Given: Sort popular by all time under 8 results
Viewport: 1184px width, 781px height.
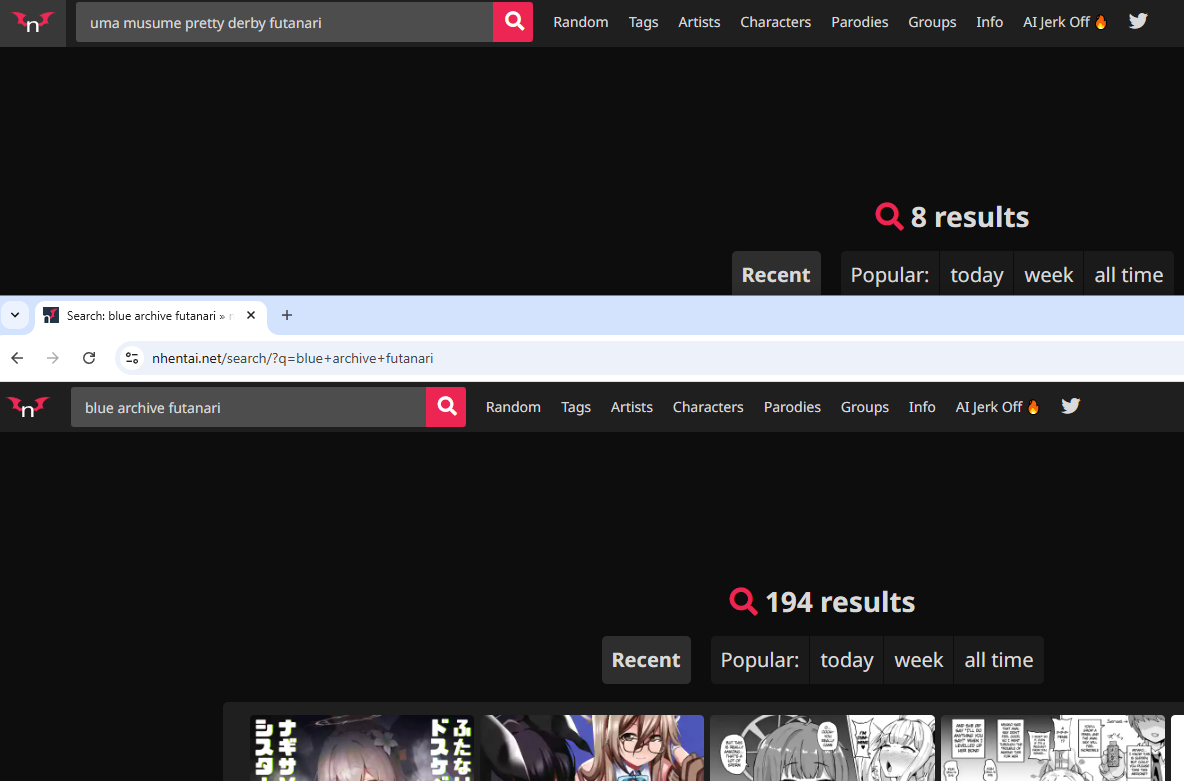Looking at the screenshot, I should click(x=1129, y=274).
